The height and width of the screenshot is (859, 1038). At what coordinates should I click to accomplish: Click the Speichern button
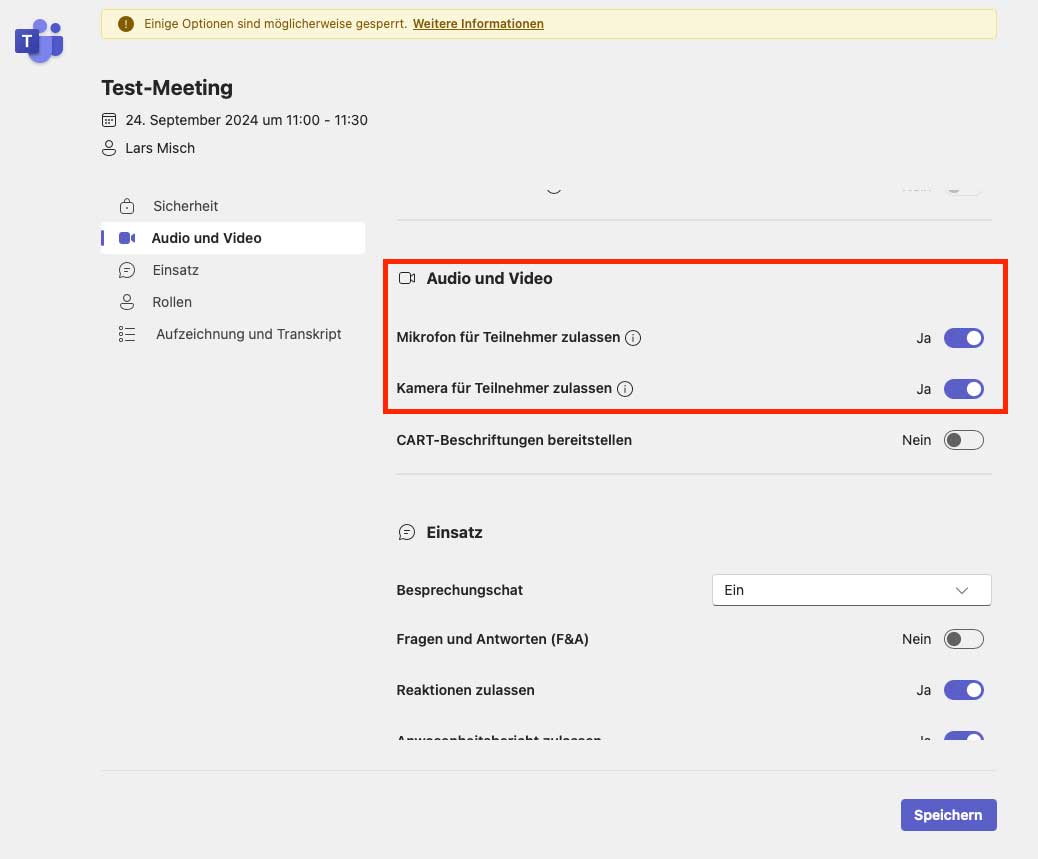[x=948, y=815]
